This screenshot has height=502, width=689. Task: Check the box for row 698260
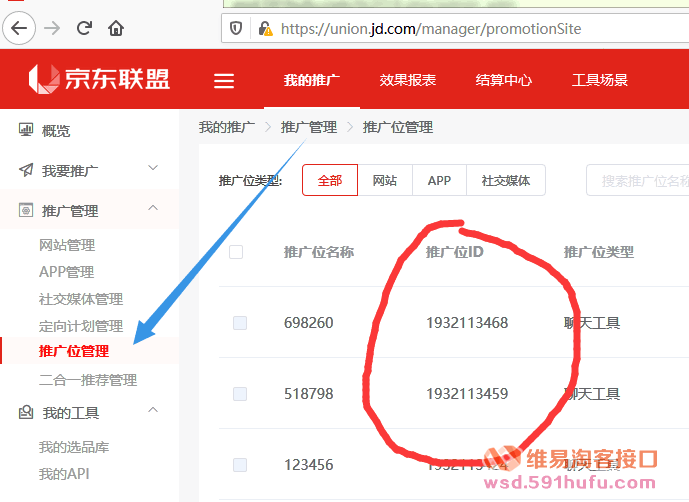point(240,323)
